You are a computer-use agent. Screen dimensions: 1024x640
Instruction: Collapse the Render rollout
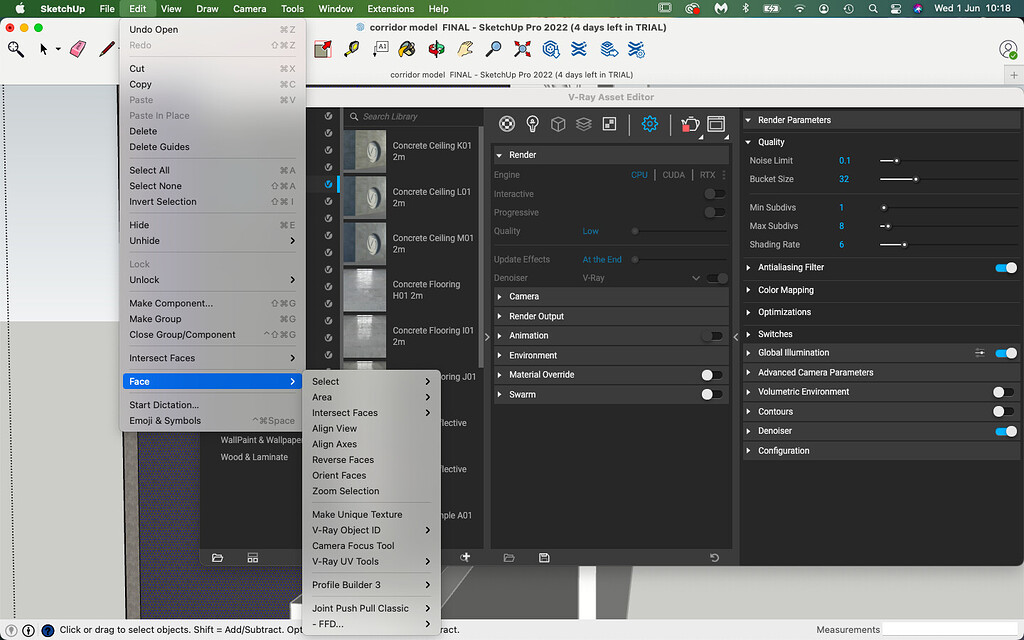(x=498, y=154)
